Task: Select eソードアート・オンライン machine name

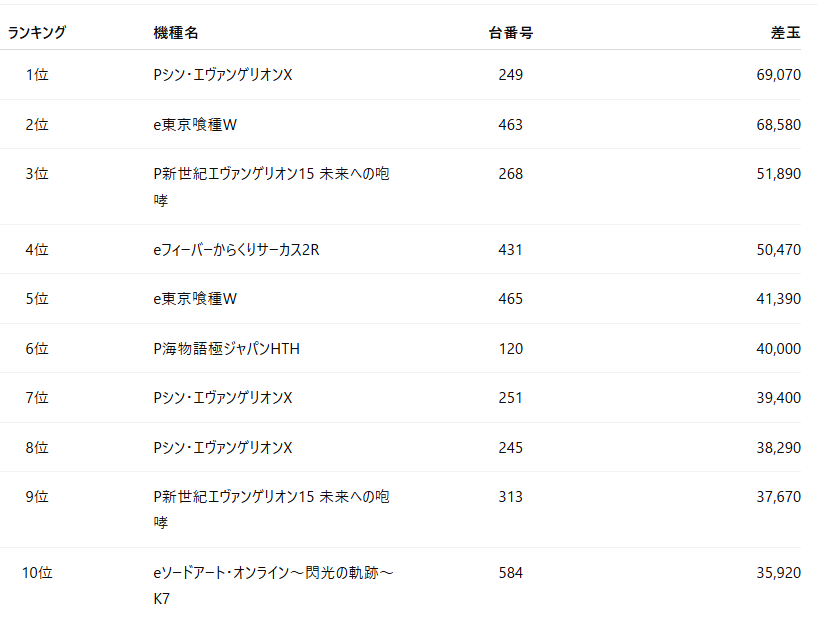Action: (x=273, y=585)
